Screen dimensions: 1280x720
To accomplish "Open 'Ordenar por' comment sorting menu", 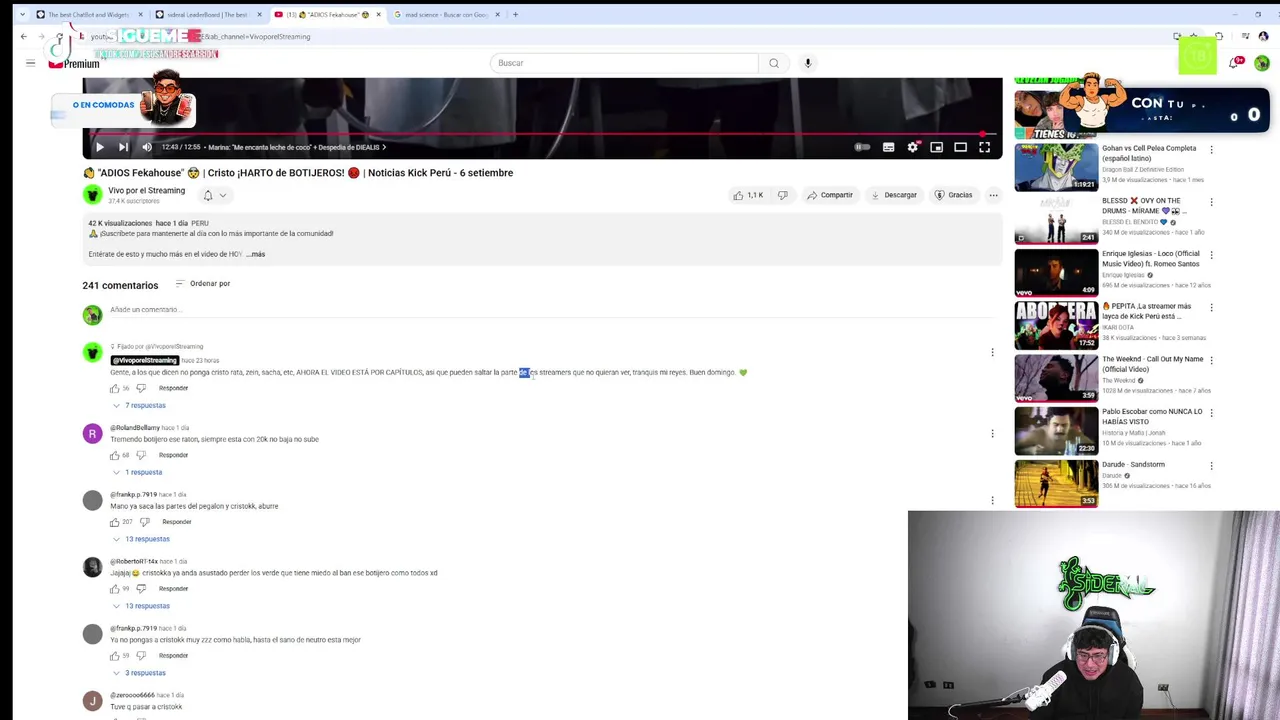I will tap(203, 283).
